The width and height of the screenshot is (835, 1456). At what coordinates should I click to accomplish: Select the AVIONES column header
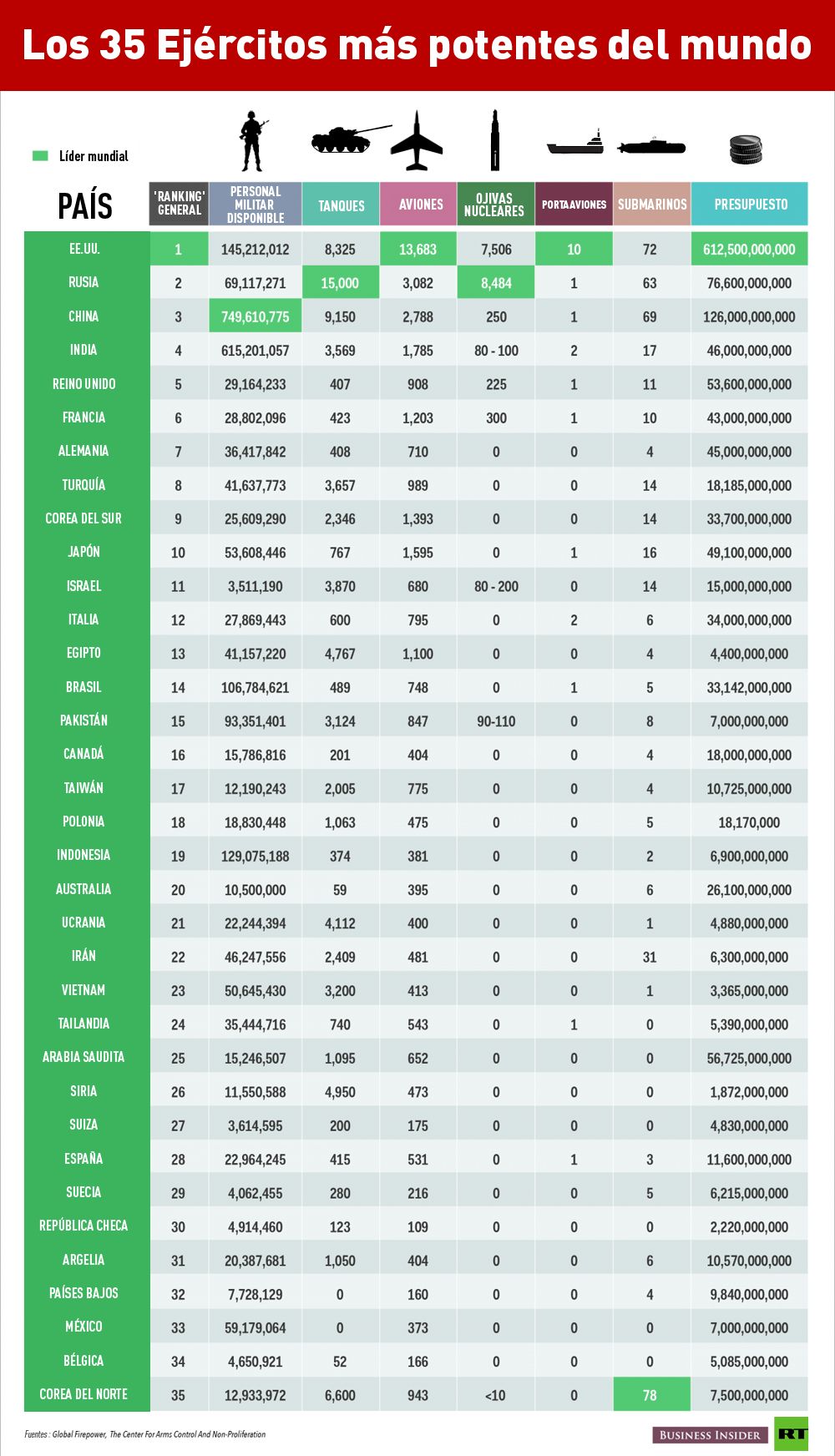(x=418, y=205)
